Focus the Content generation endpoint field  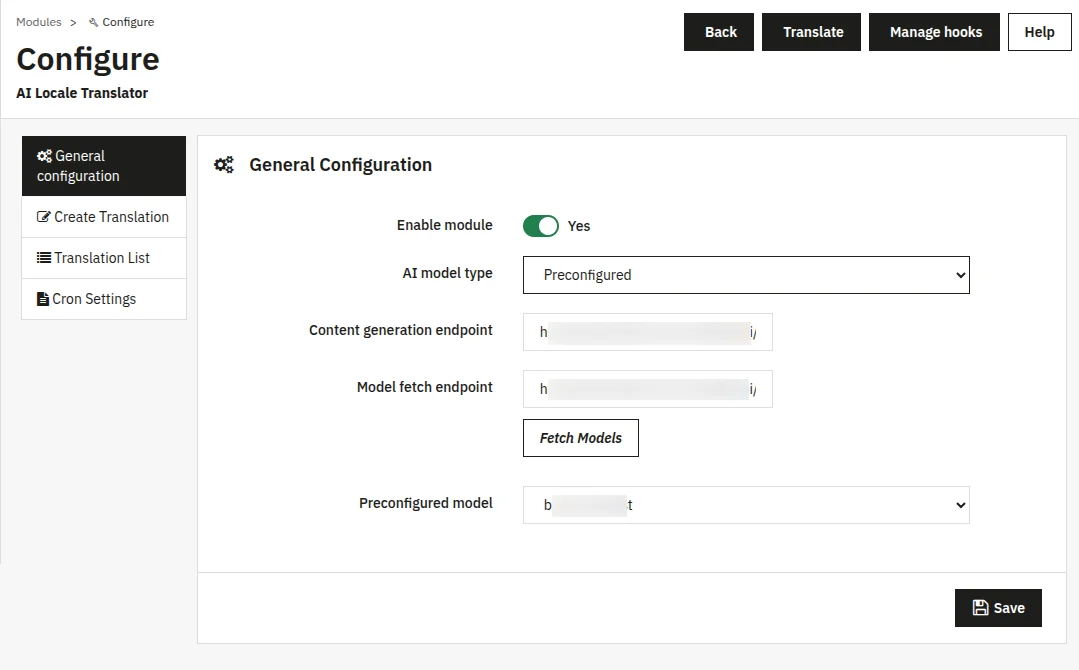tap(648, 332)
